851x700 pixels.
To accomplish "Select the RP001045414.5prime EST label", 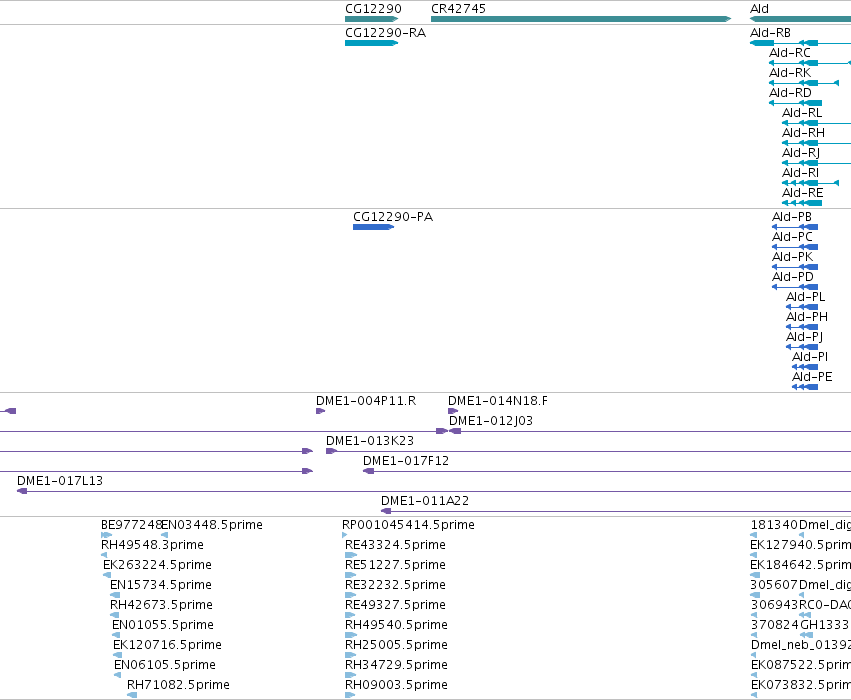I will pyautogui.click(x=408, y=525).
